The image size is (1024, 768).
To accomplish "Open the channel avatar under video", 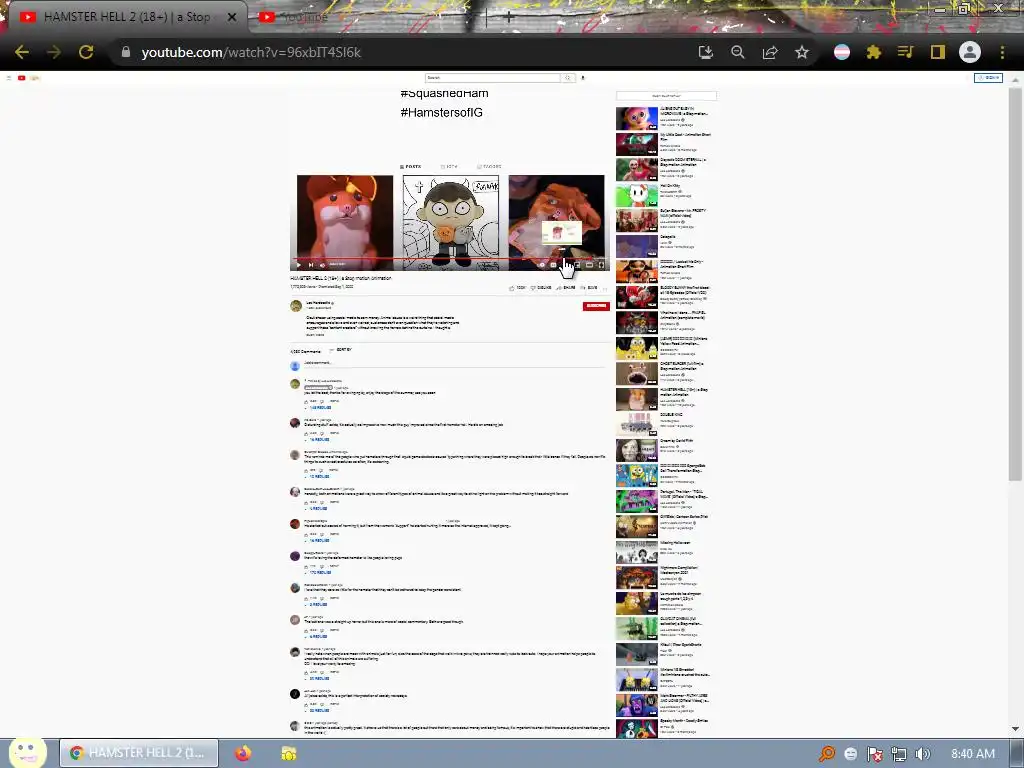I will point(296,306).
